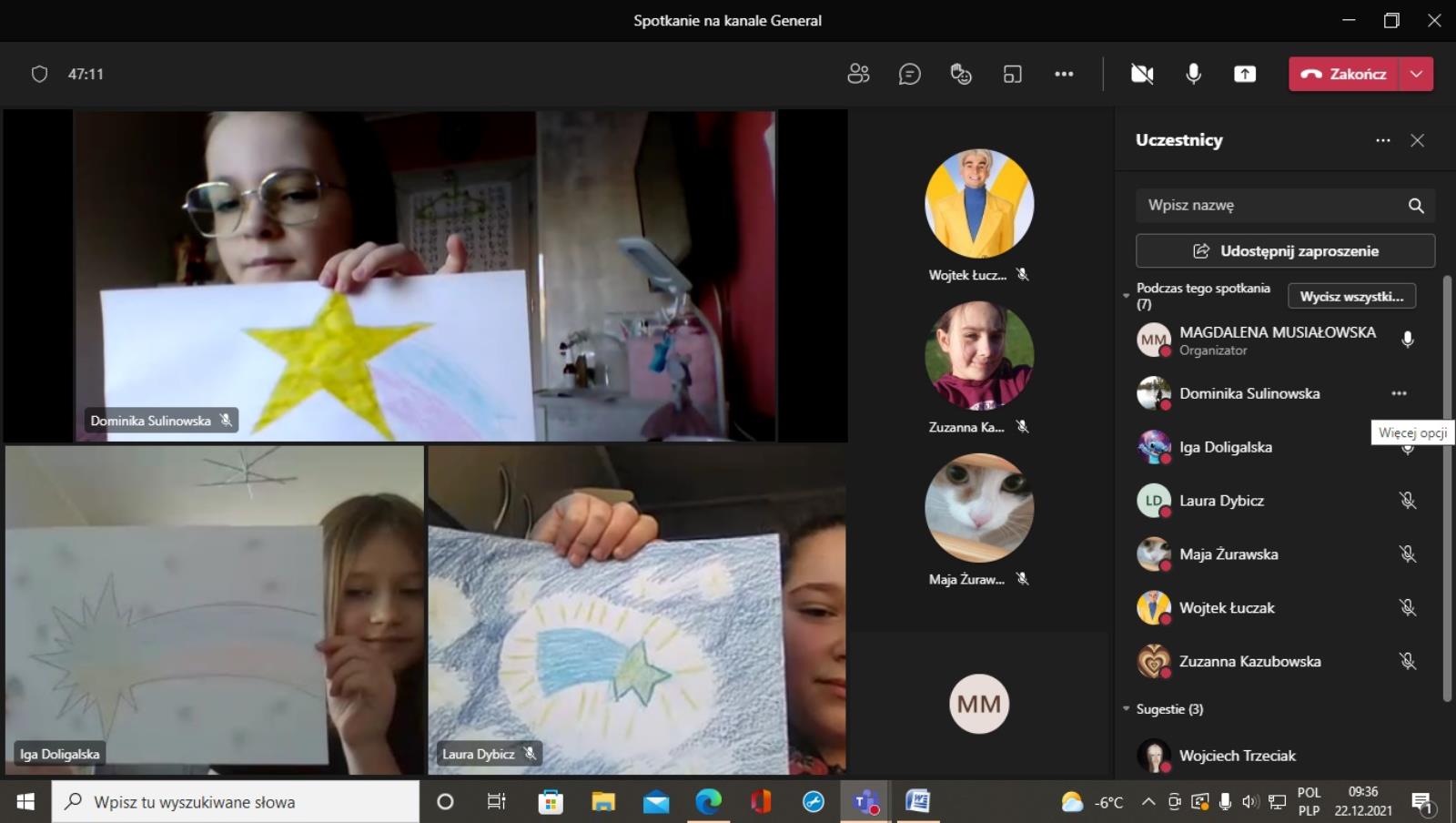This screenshot has width=1456, height=823.
Task: Click muted mic icon for Laura Dybicz in list
Action: point(1408,501)
